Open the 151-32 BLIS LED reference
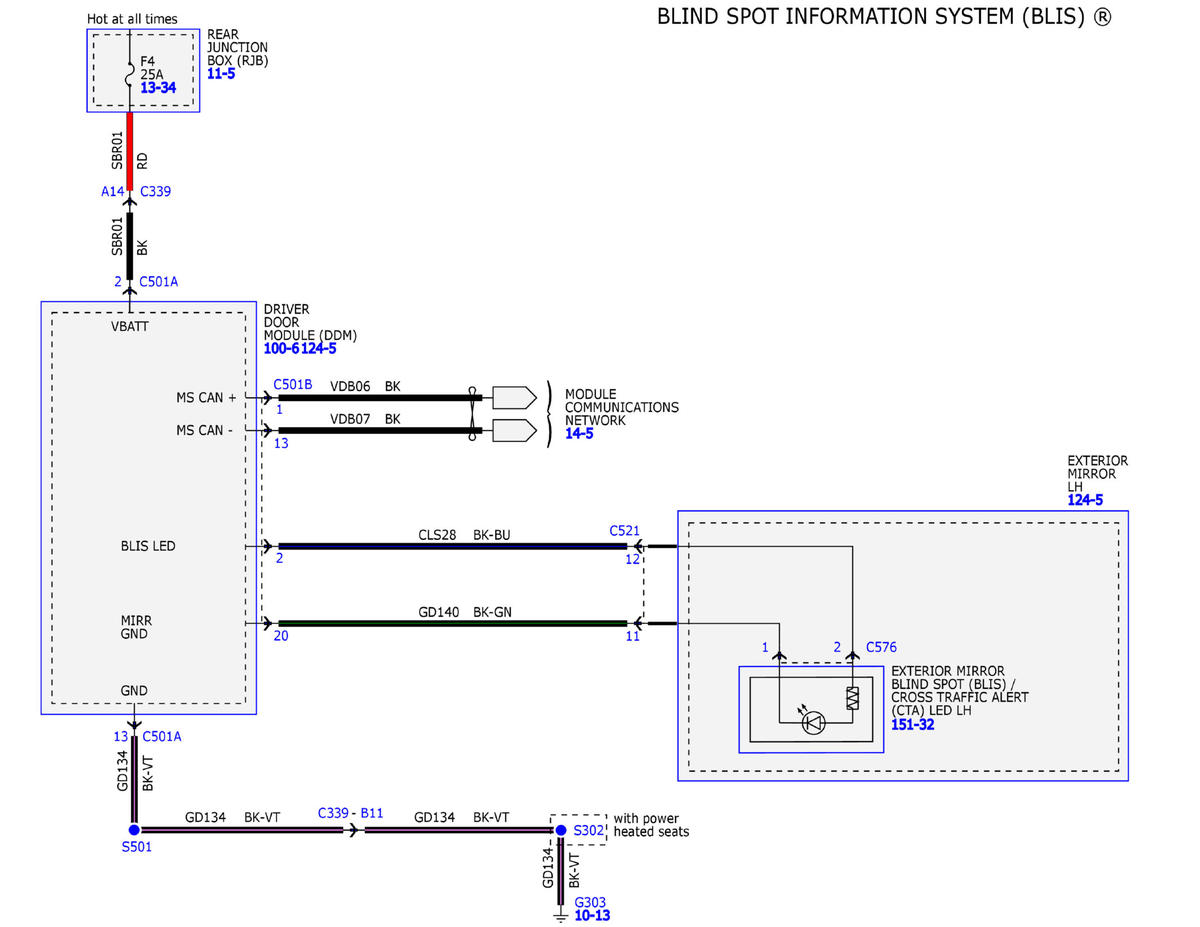The width and height of the screenshot is (1200, 927). point(913,724)
